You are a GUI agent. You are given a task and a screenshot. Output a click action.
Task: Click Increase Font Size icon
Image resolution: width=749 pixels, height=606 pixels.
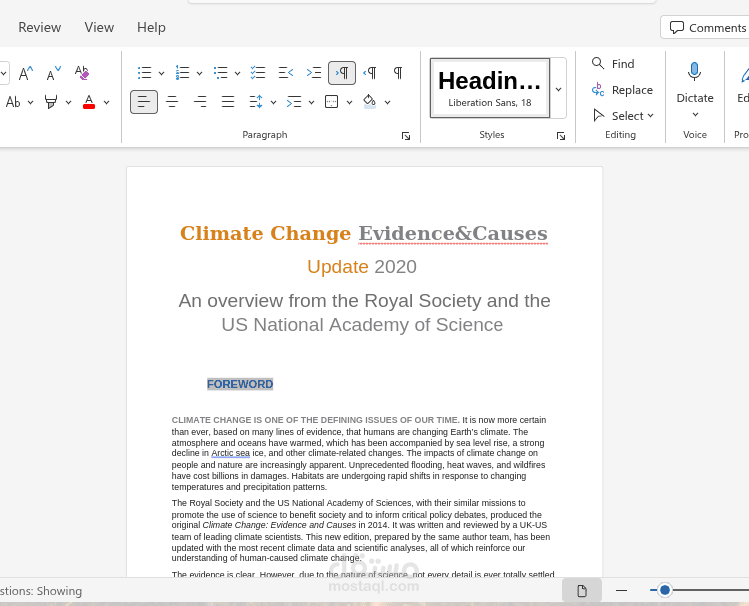(26, 73)
